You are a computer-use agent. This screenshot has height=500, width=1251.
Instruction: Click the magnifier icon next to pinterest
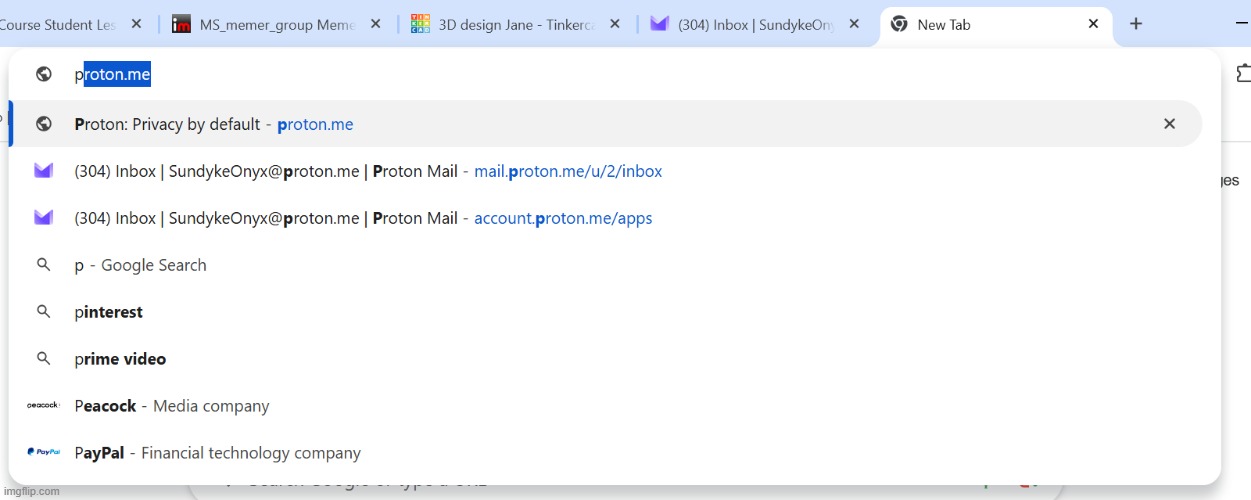click(43, 312)
